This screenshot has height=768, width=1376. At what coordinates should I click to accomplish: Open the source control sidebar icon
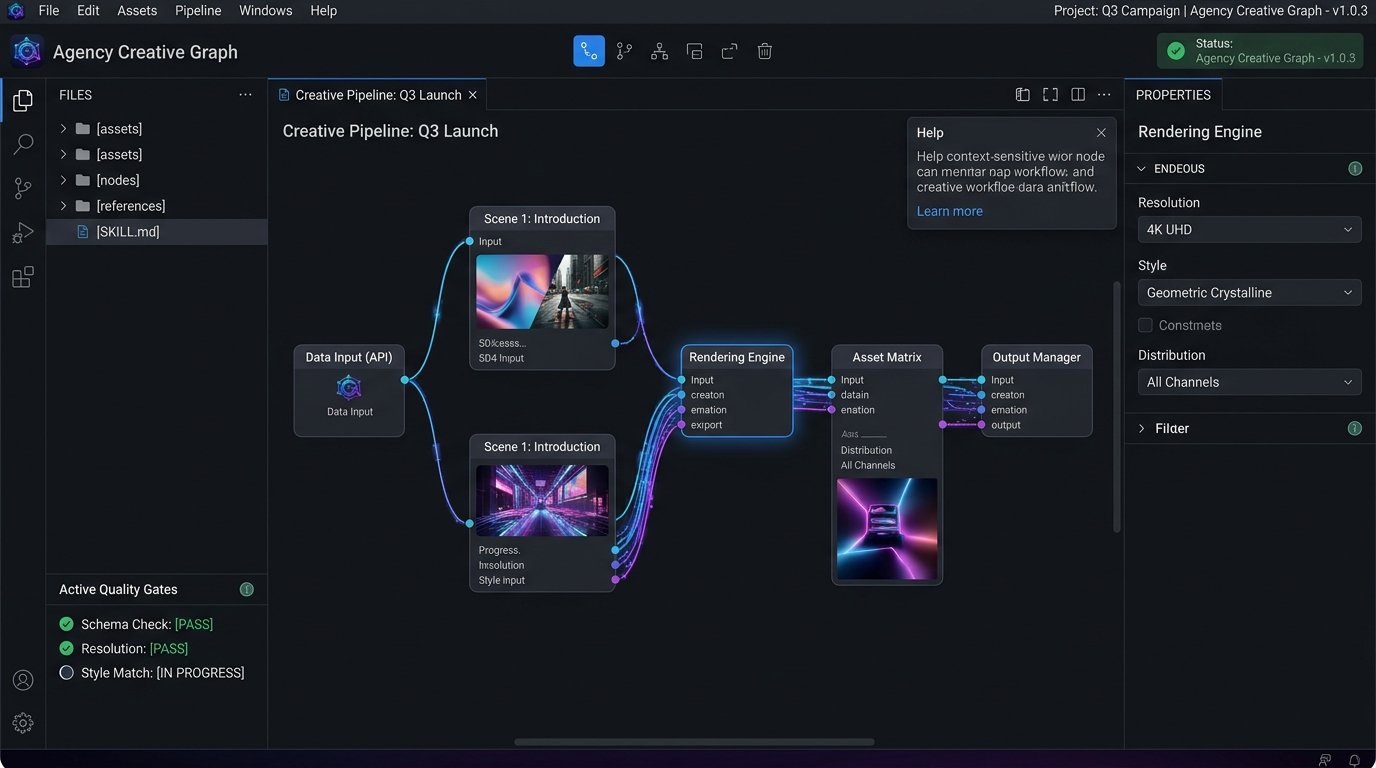[x=23, y=188]
